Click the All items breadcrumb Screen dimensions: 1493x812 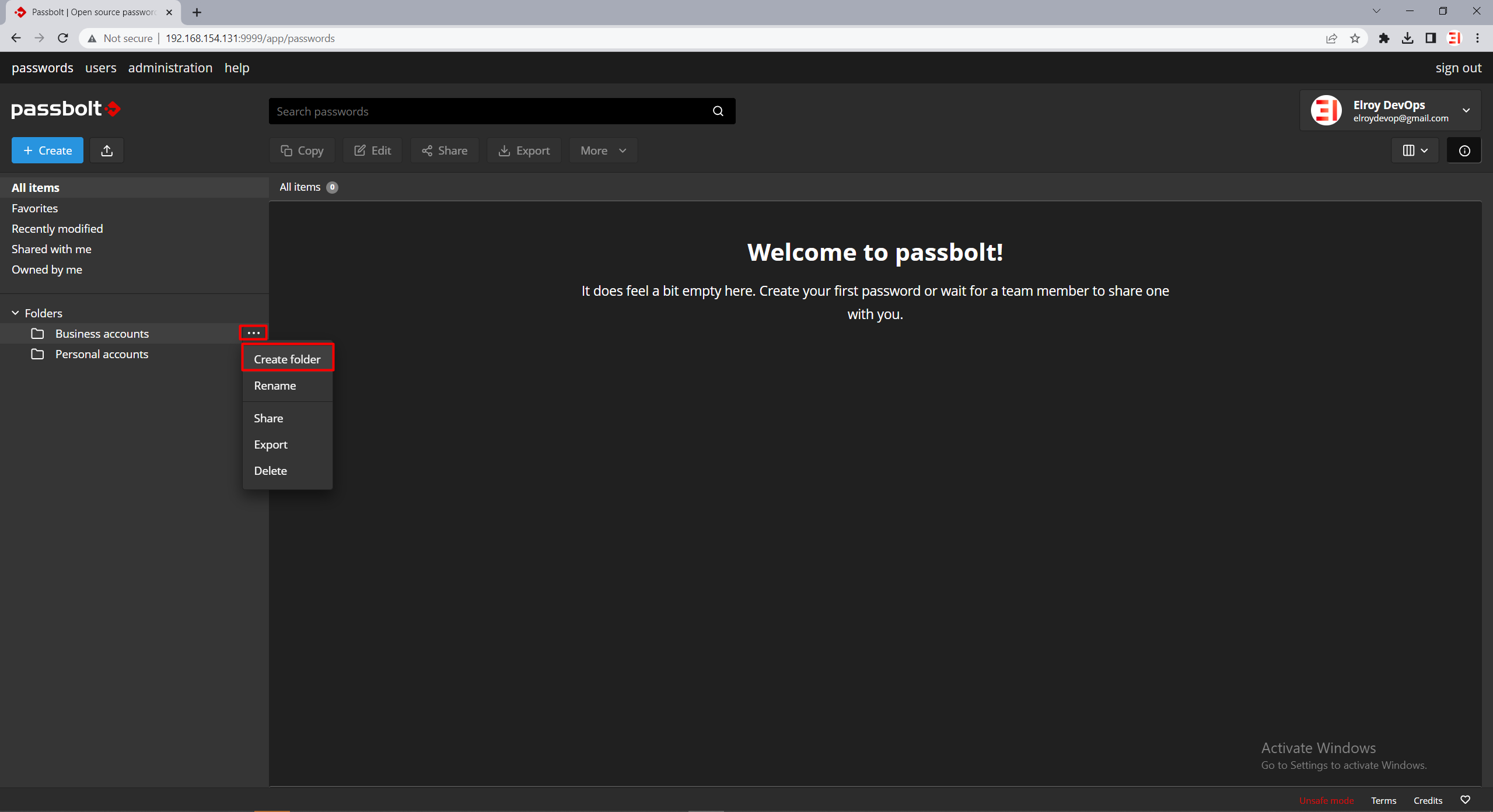pyautogui.click(x=300, y=187)
